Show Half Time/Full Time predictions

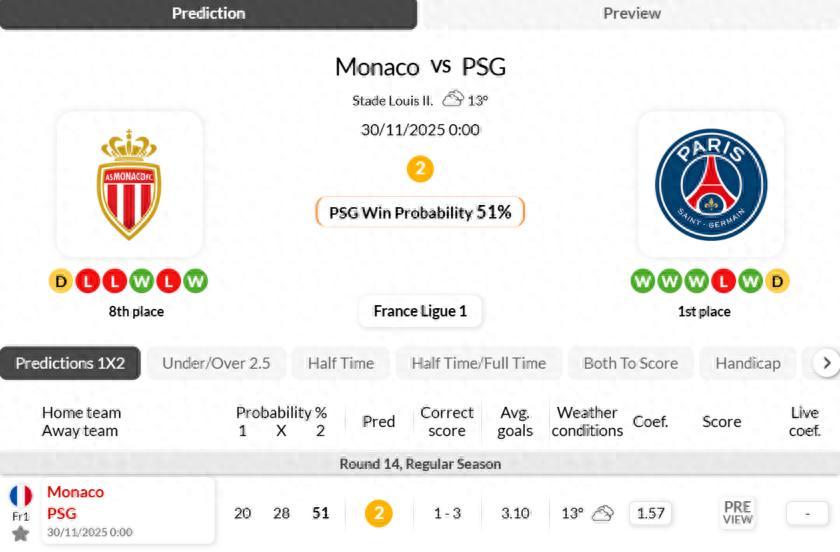[478, 363]
